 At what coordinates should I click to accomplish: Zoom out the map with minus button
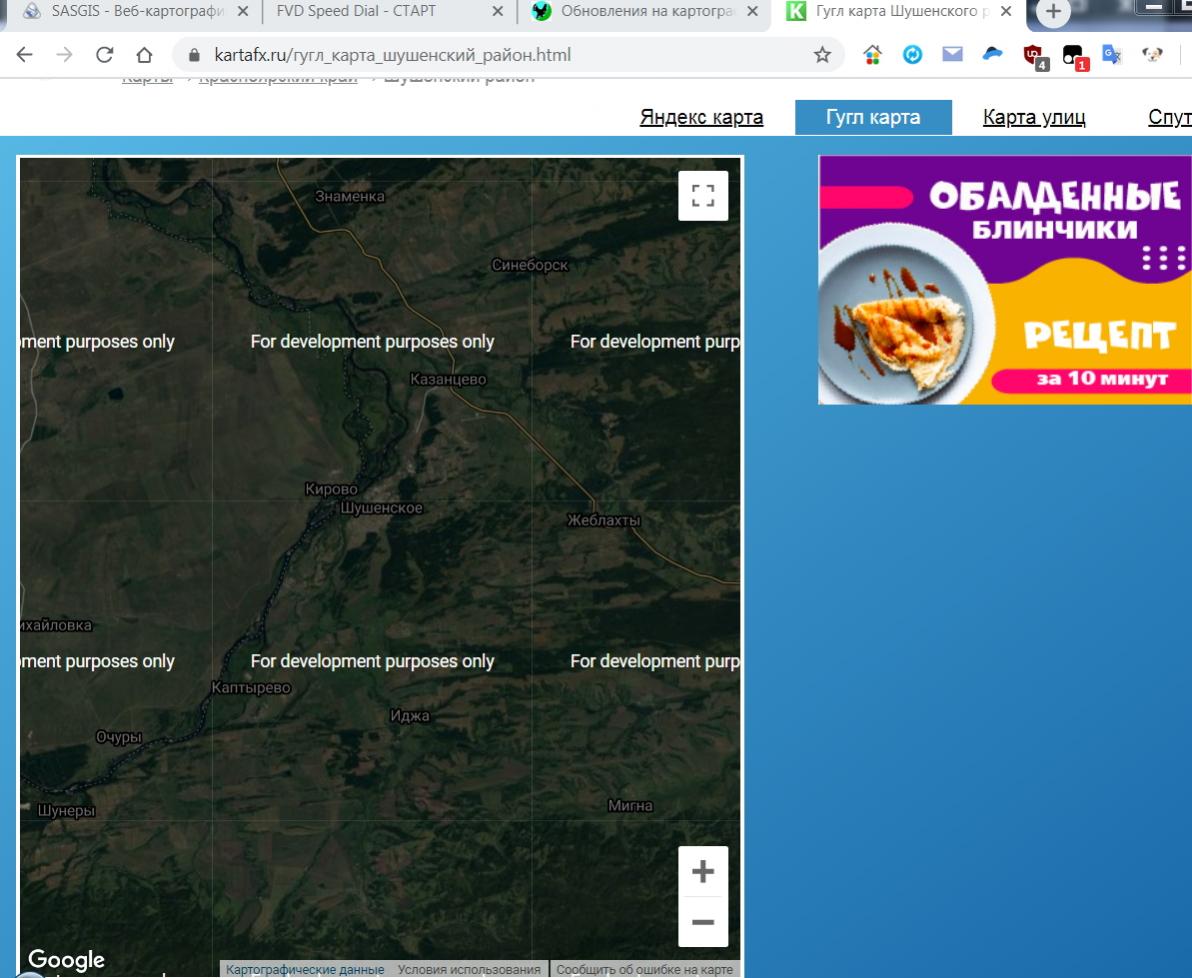pyautogui.click(x=703, y=922)
